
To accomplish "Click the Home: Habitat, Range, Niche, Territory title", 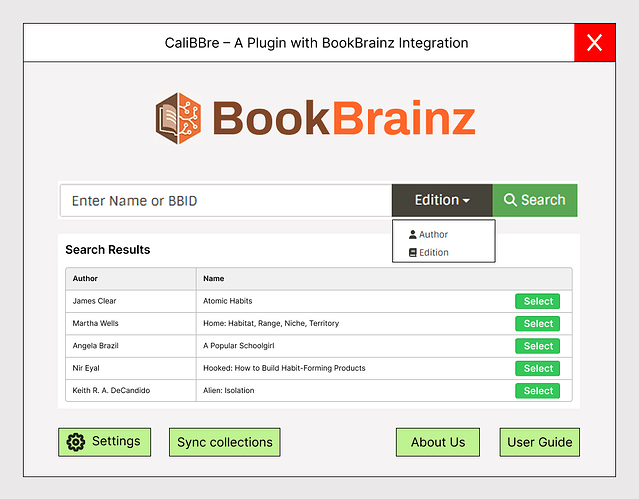I will click(x=271, y=323).
